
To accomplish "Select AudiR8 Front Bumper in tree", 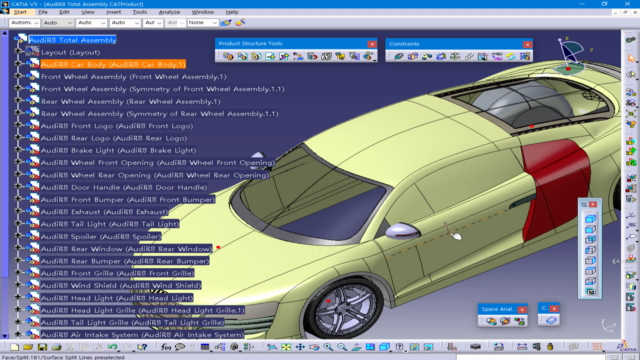I will tap(127, 200).
